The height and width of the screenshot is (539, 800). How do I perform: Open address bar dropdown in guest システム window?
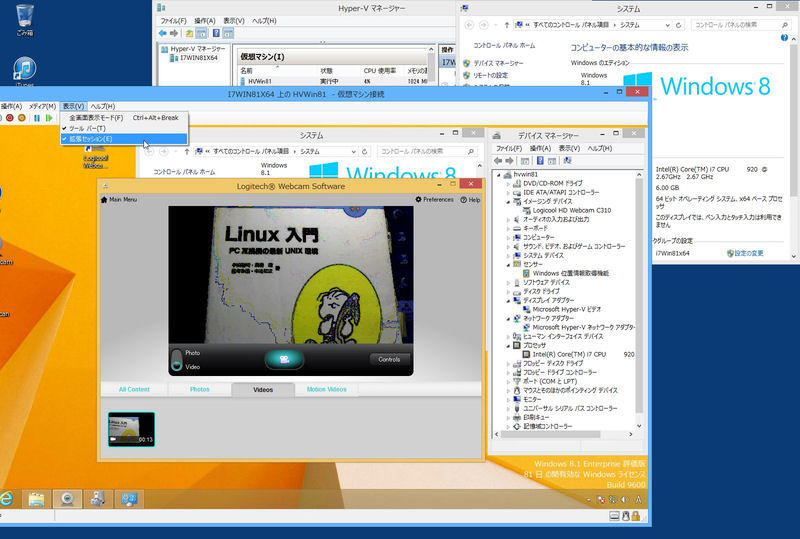pyautogui.click(x=353, y=152)
